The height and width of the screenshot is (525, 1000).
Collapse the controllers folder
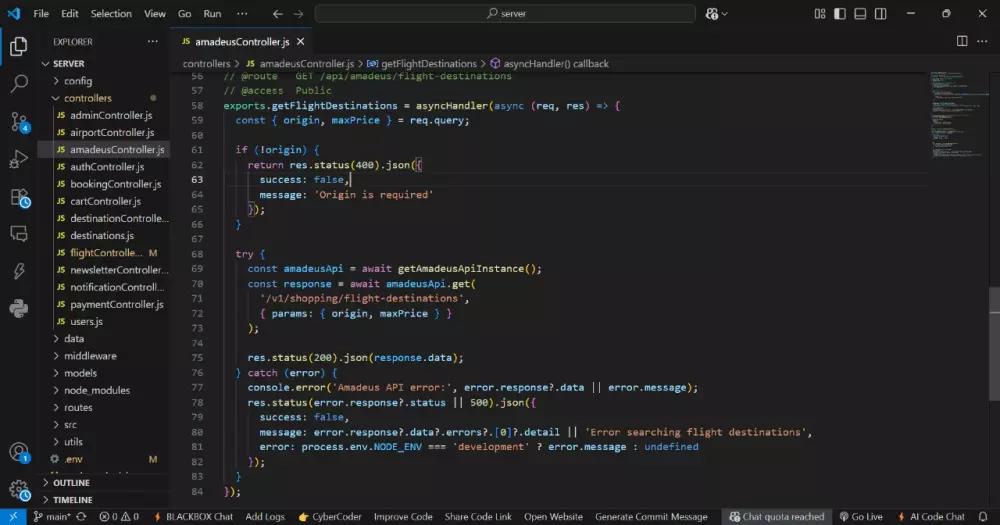click(x=87, y=98)
